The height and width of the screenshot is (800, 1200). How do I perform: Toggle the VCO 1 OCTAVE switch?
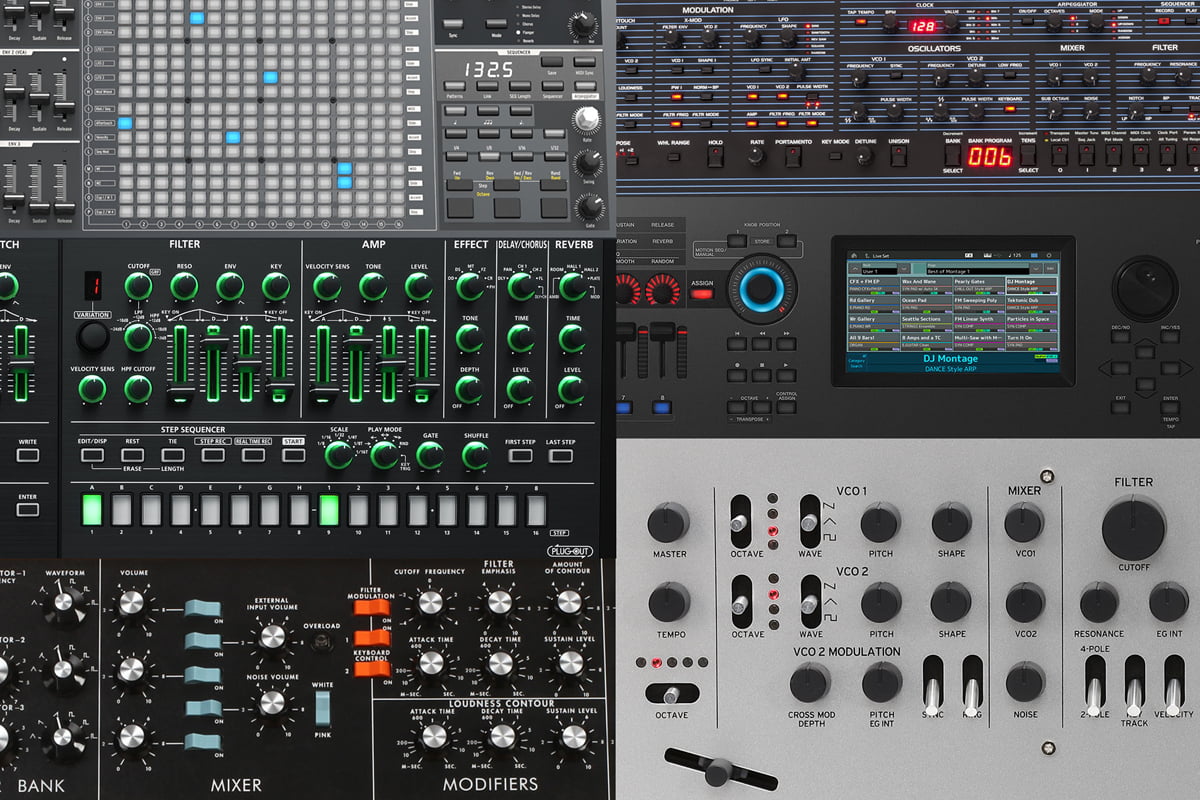(x=740, y=521)
